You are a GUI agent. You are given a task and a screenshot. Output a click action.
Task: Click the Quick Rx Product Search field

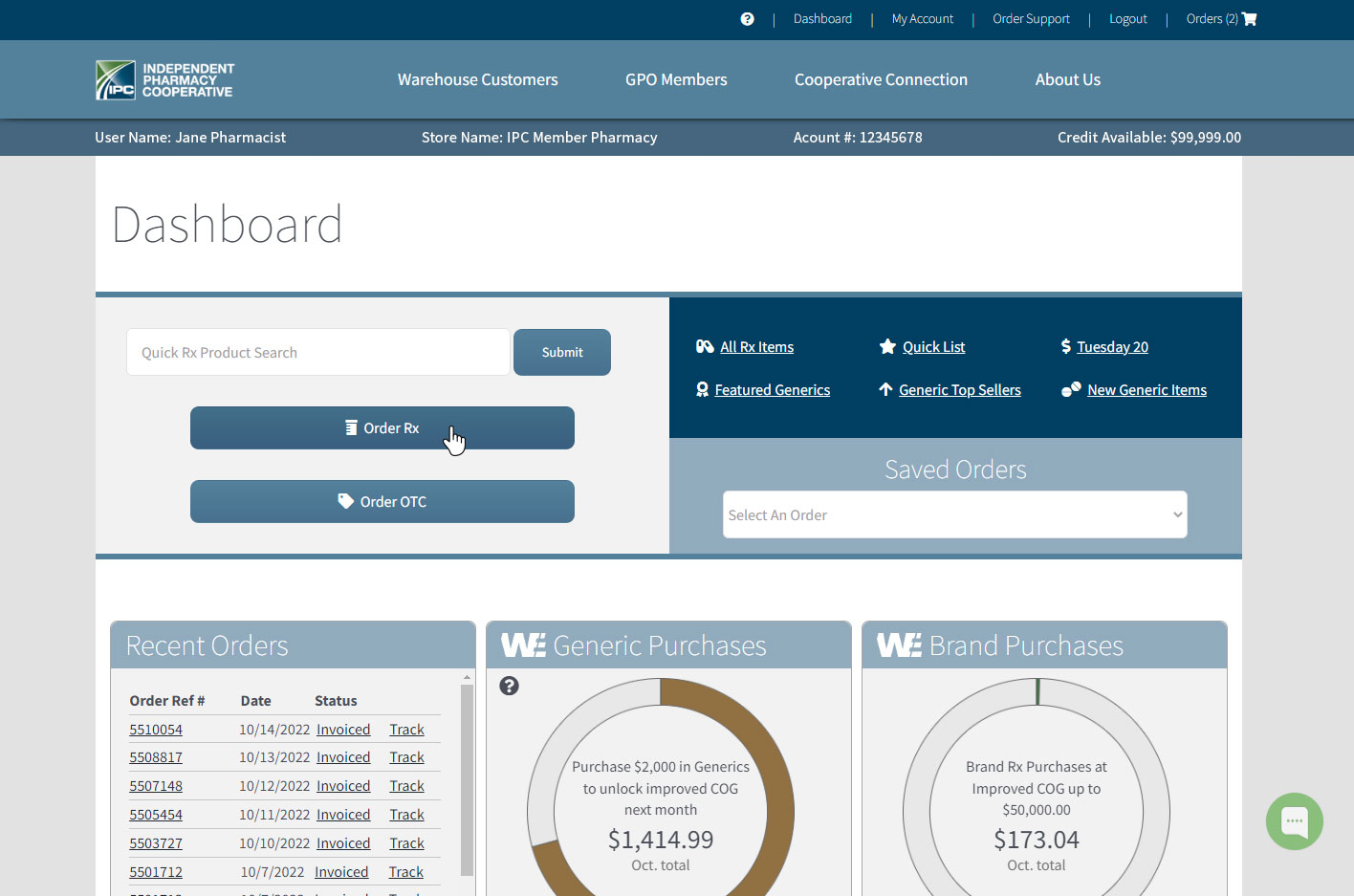tap(318, 352)
